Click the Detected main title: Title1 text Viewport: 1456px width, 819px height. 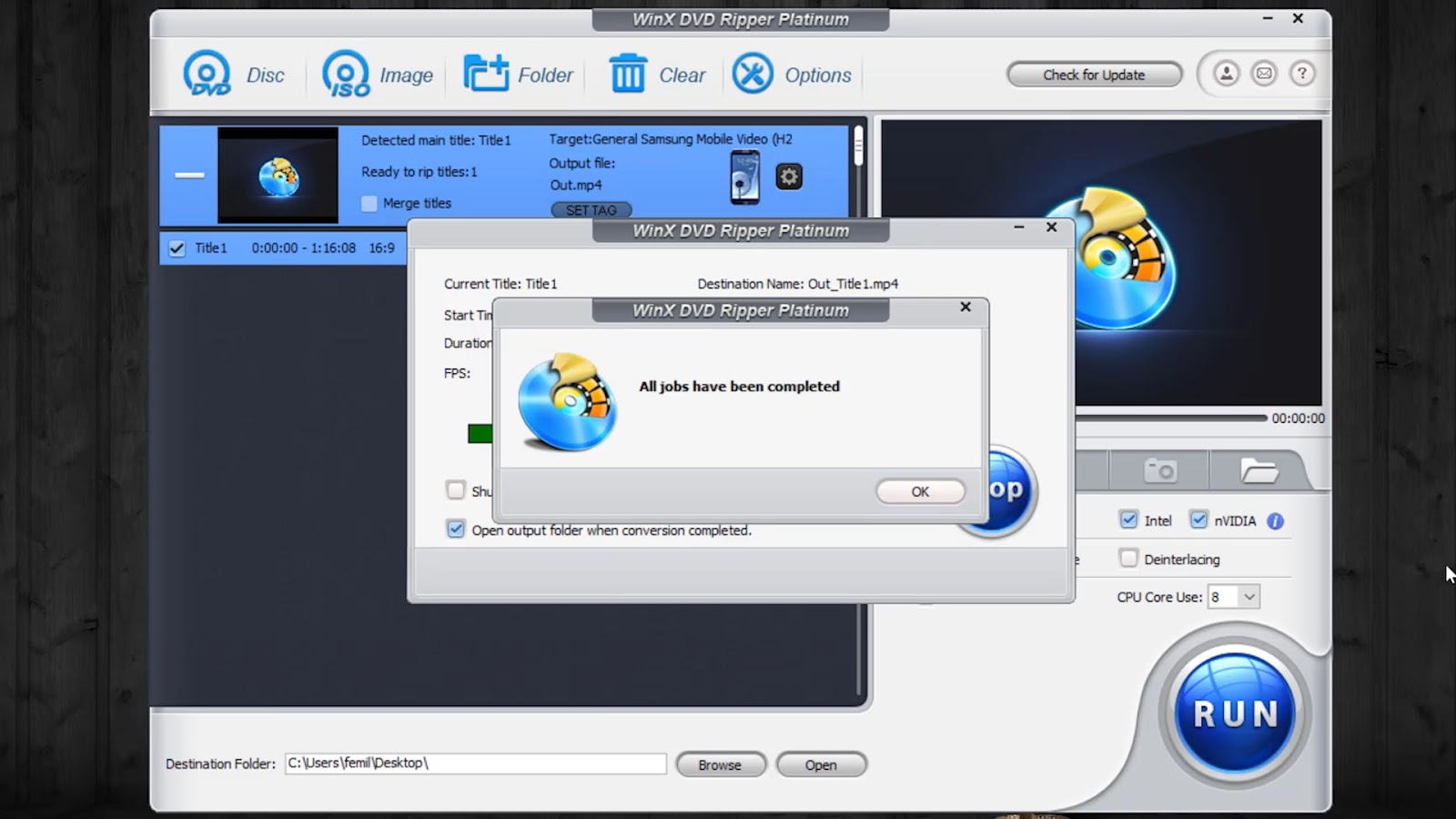point(436,140)
